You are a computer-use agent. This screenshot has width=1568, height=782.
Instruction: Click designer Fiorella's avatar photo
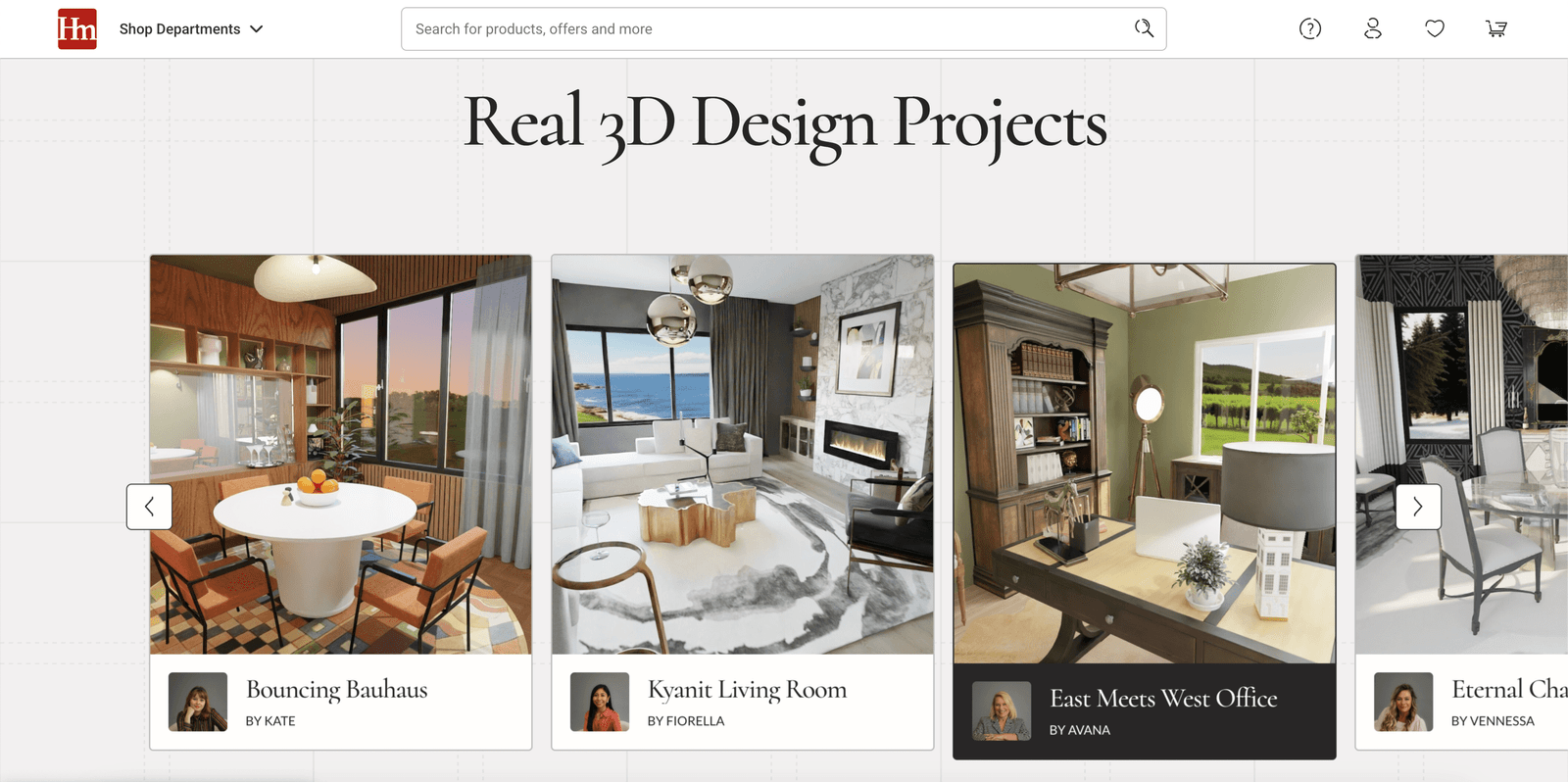[x=600, y=702]
